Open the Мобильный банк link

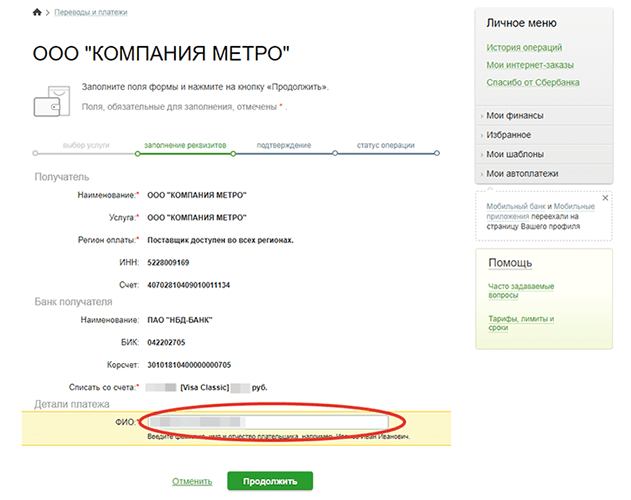coord(516,206)
